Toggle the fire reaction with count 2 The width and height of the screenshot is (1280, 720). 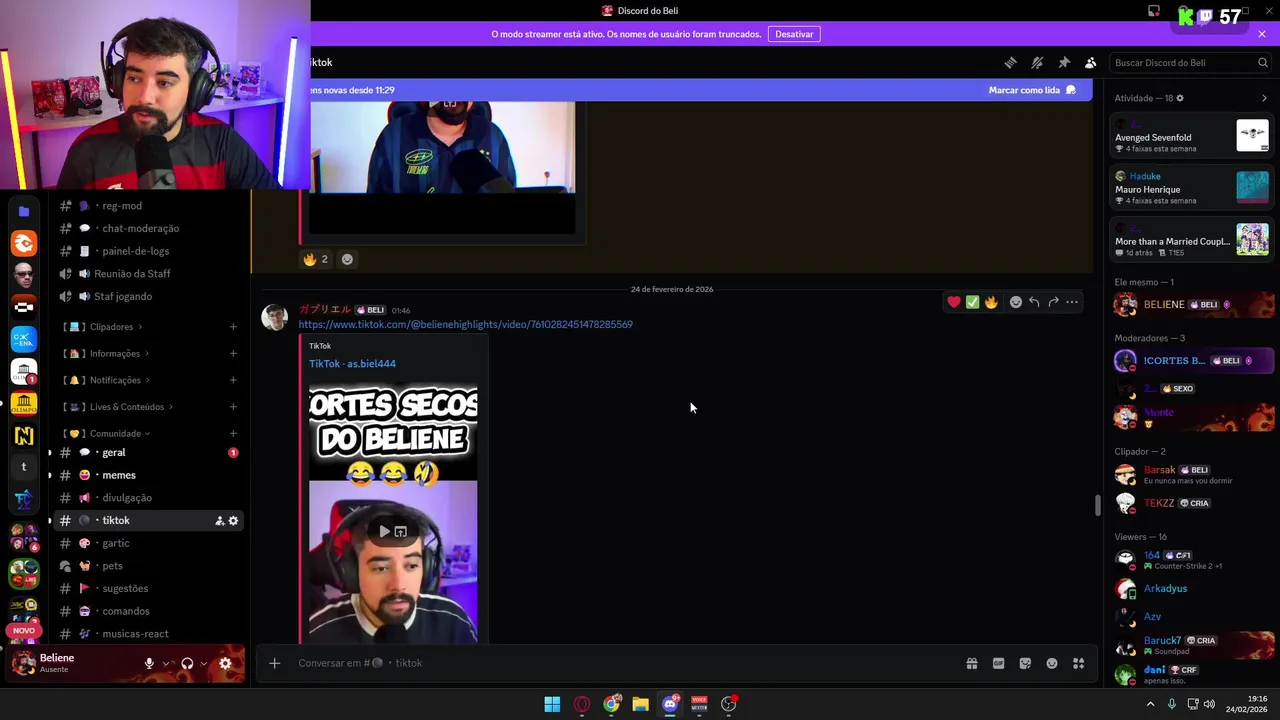coord(316,259)
